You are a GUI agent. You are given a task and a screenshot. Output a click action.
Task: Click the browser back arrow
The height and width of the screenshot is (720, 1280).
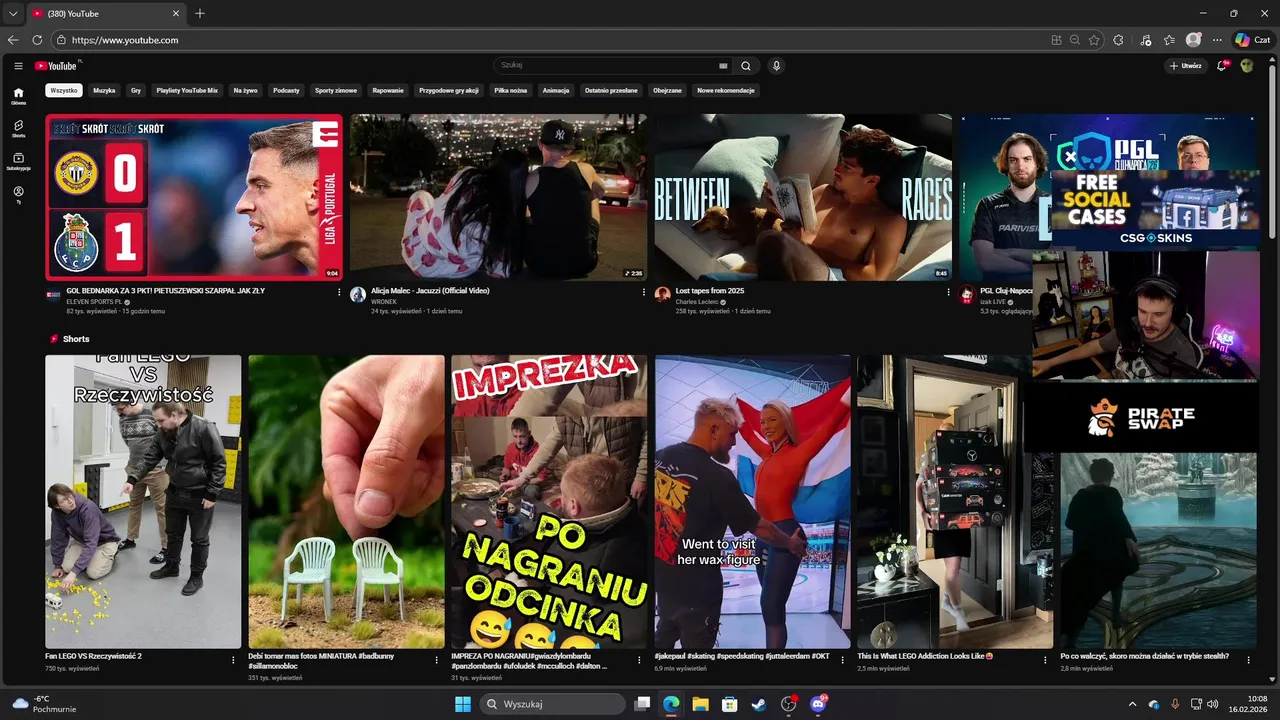tap(13, 40)
